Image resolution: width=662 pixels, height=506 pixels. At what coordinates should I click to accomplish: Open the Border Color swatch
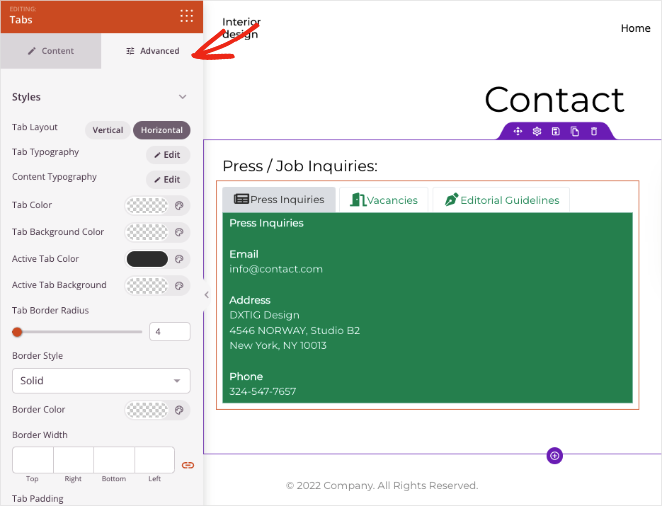[x=147, y=410]
